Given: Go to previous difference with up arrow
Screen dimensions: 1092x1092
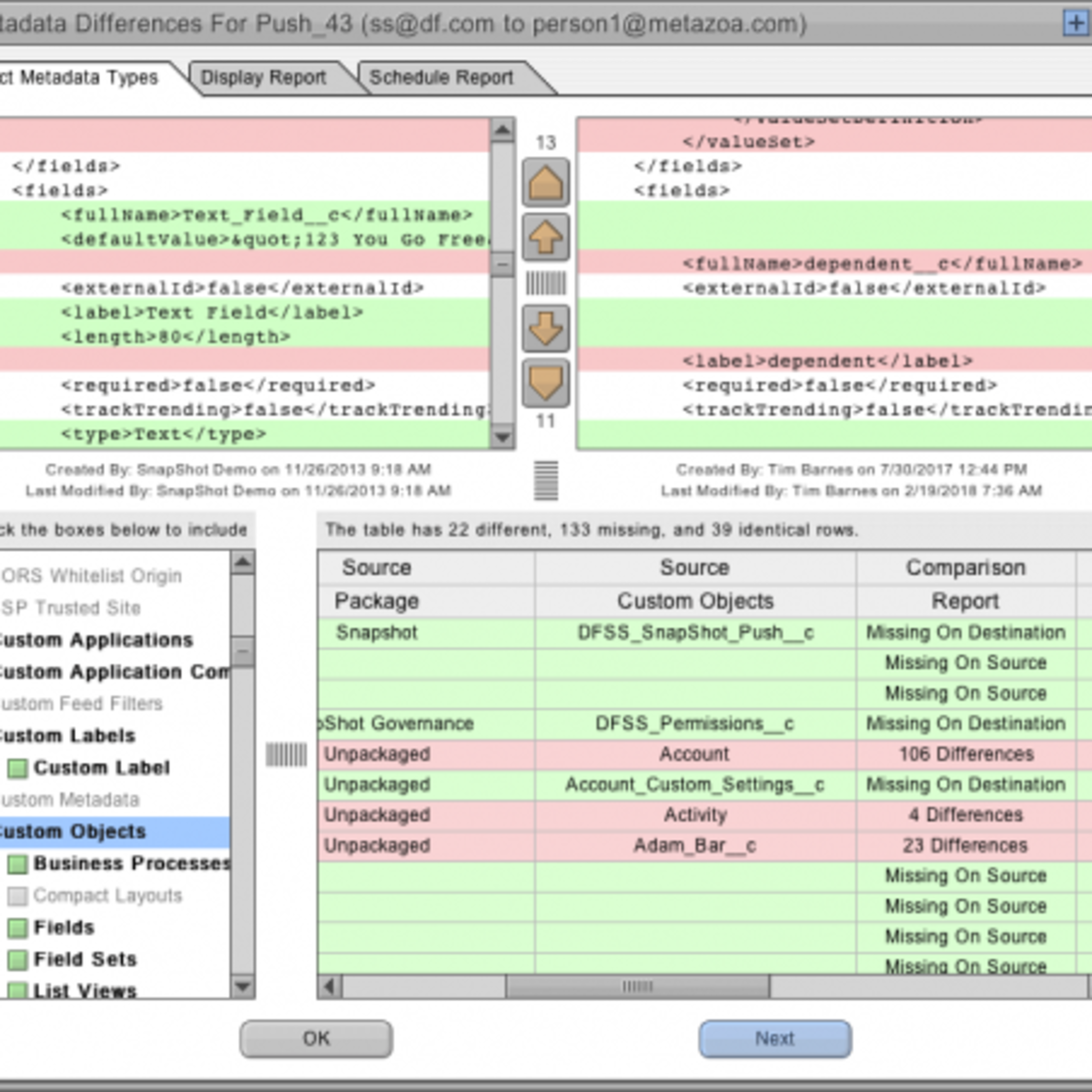Looking at the screenshot, I should 545,238.
